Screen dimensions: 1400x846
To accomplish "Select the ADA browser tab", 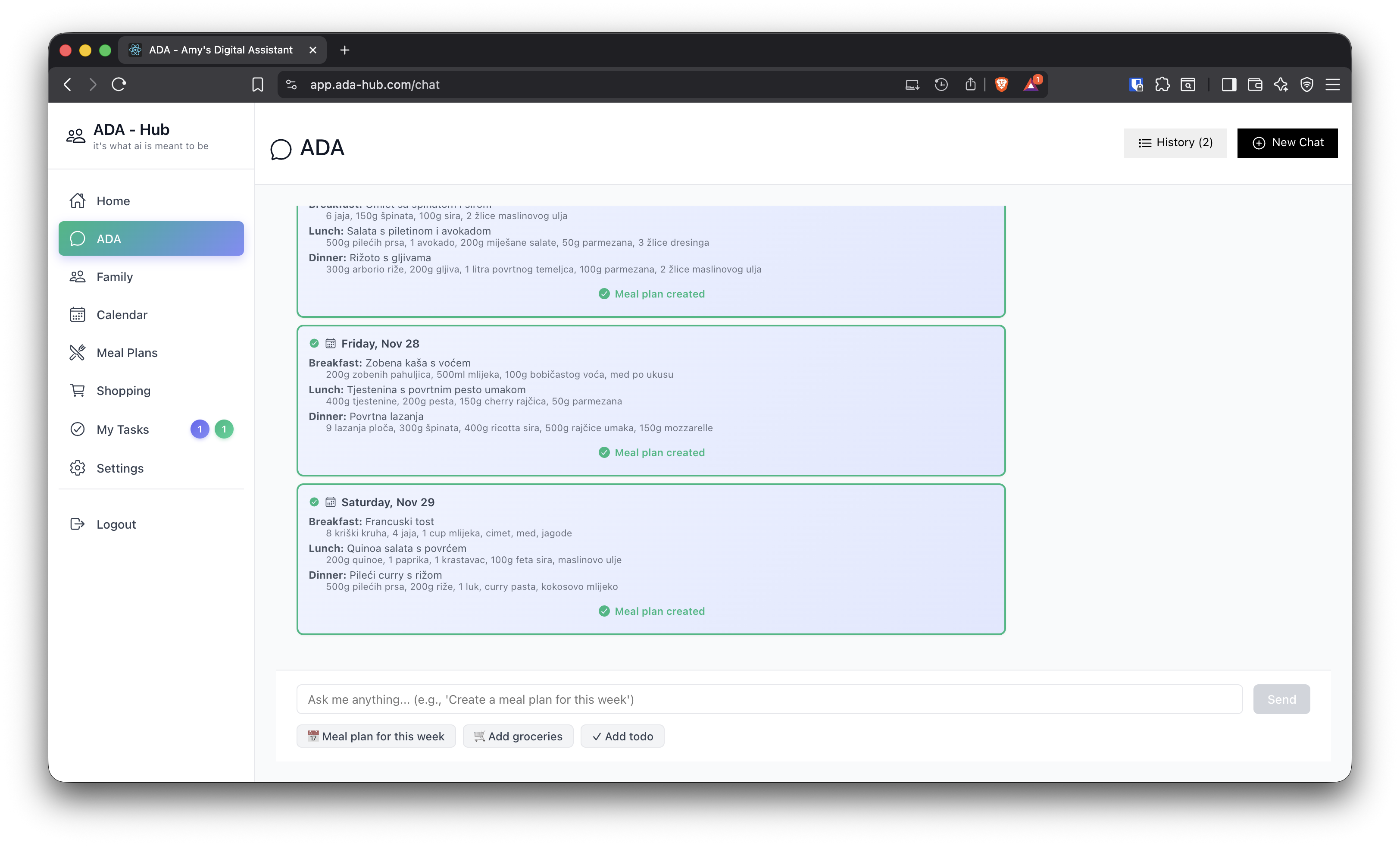I will [x=221, y=50].
